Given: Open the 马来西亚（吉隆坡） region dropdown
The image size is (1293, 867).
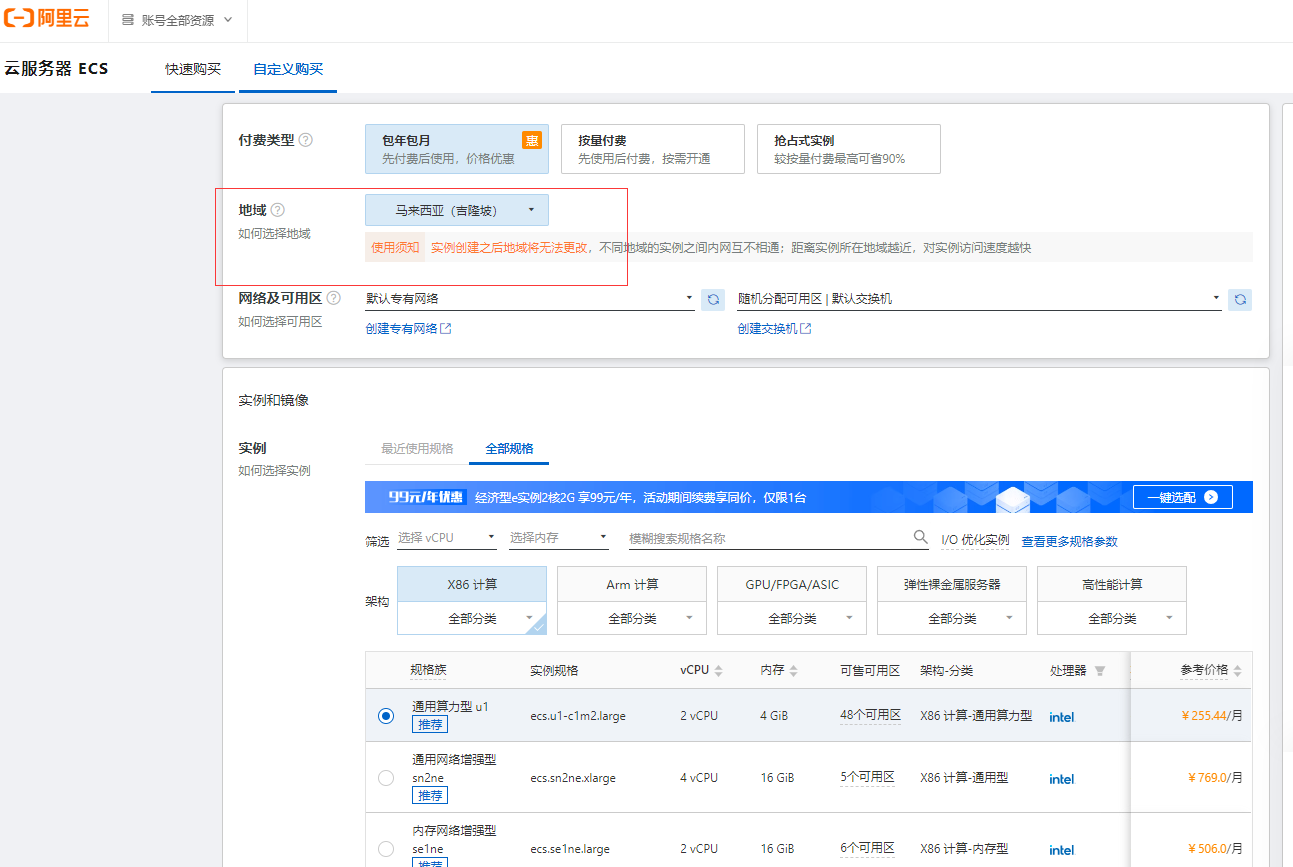Looking at the screenshot, I should point(457,210).
